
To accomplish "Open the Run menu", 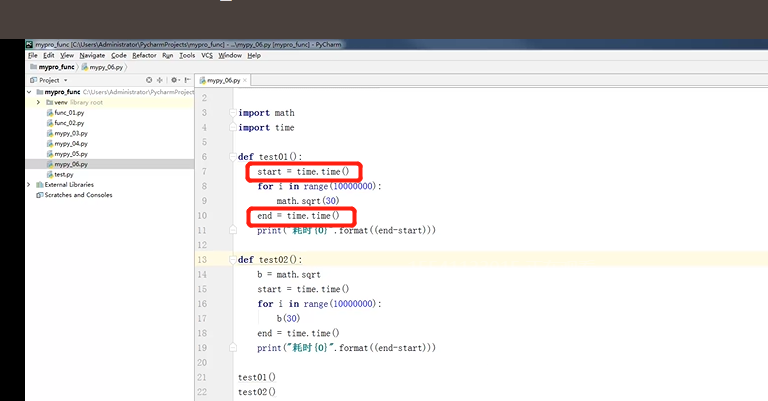I will click(168, 56).
